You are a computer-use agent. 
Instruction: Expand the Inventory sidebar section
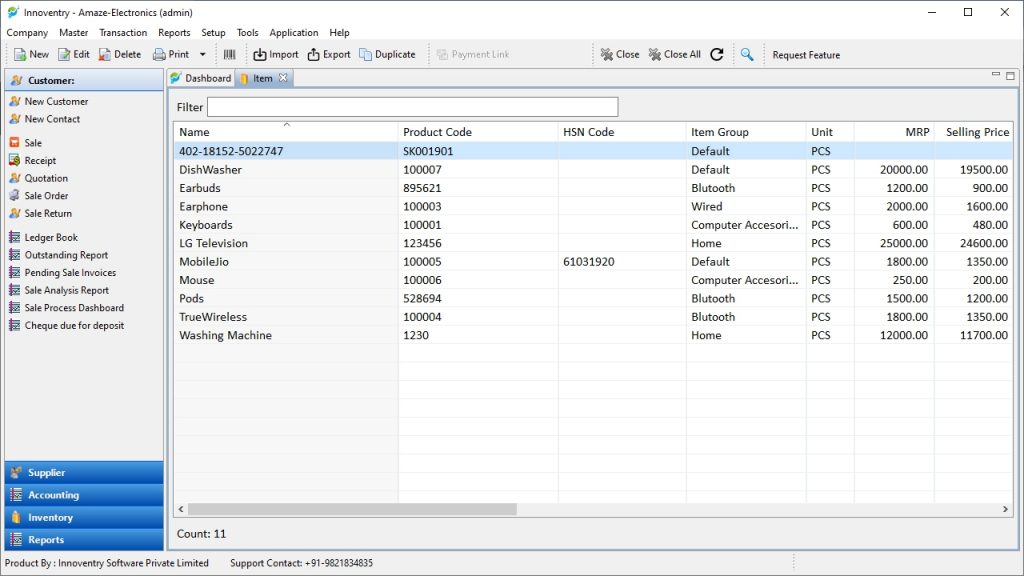pyautogui.click(x=84, y=517)
